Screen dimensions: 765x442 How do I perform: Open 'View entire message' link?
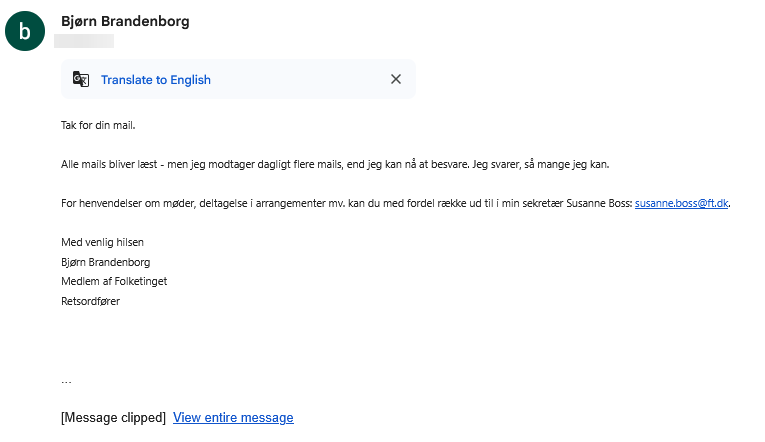point(233,418)
